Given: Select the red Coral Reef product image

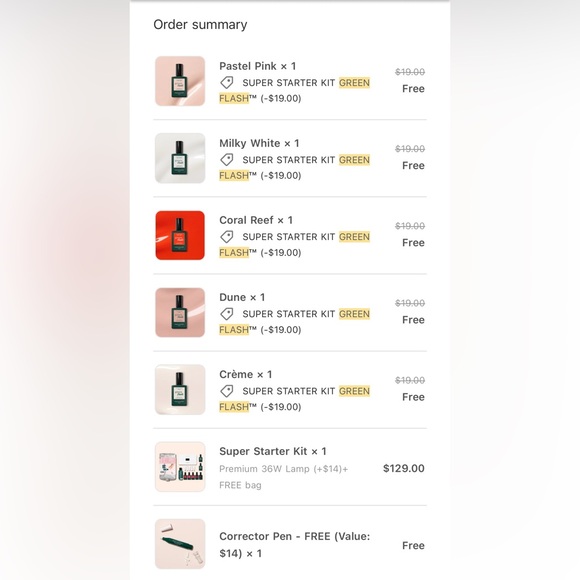Looking at the screenshot, I should click(180, 235).
